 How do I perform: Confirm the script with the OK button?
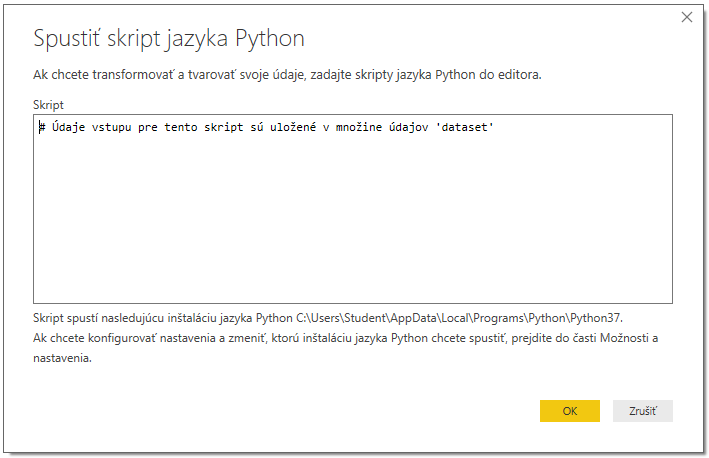569,411
